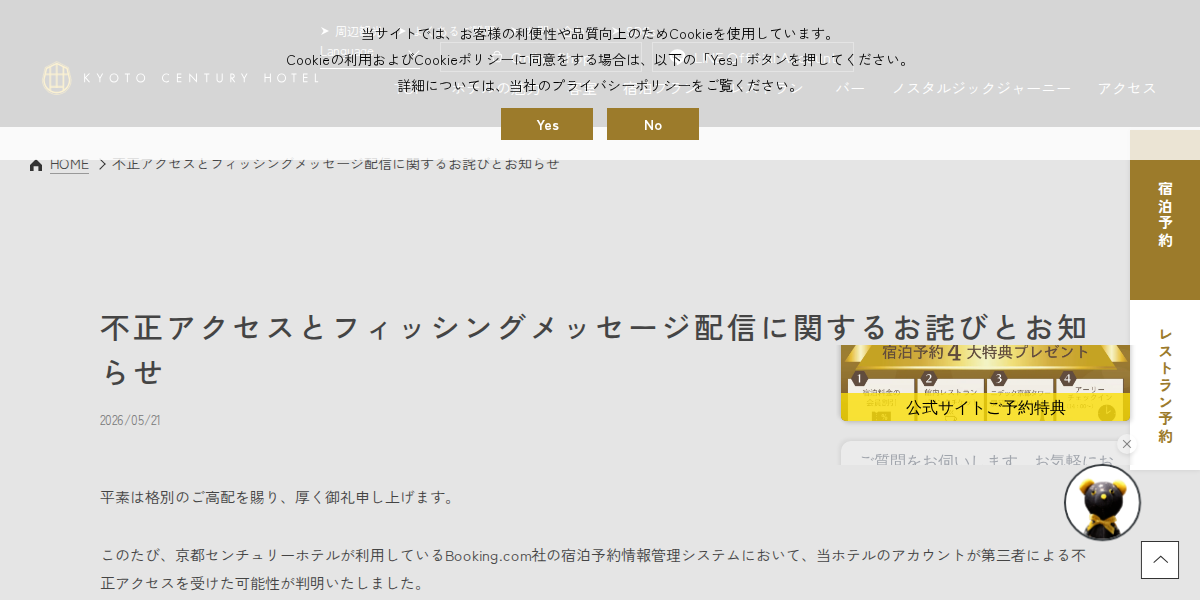
Task: Open the バー menu item
Action: pyautogui.click(x=851, y=88)
